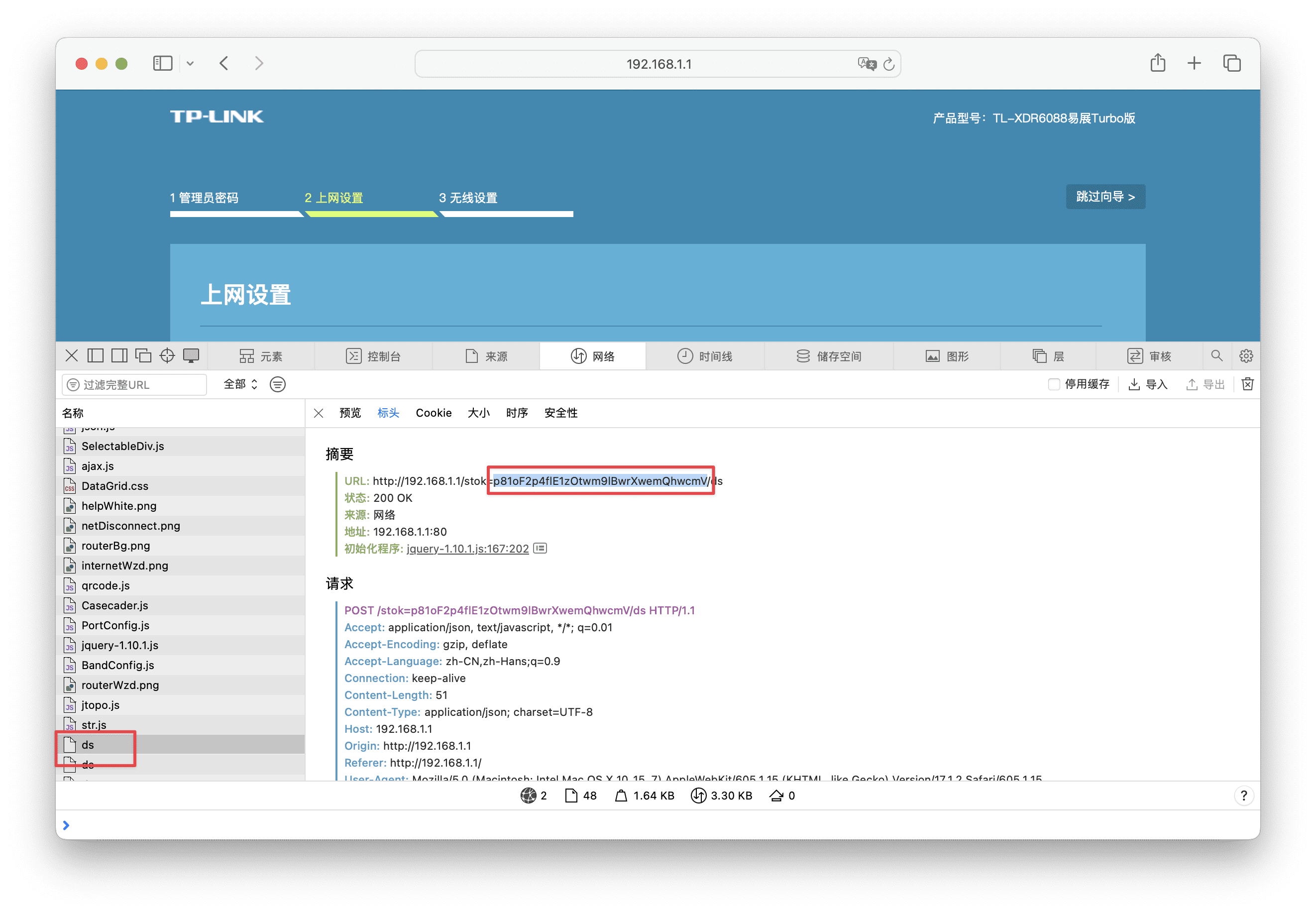Open the Cookie detail tab
Screen dimensions: 1316x913
click(x=434, y=413)
